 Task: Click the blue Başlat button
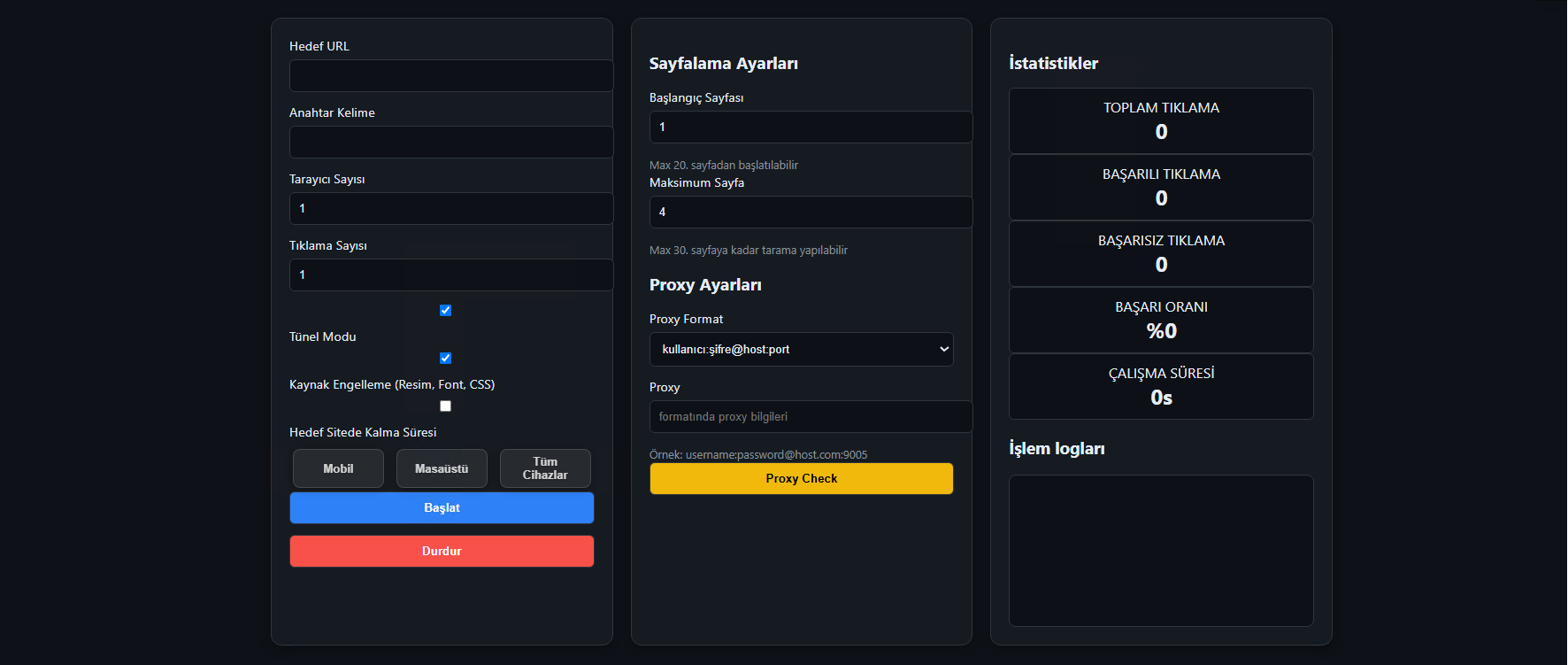click(x=442, y=507)
